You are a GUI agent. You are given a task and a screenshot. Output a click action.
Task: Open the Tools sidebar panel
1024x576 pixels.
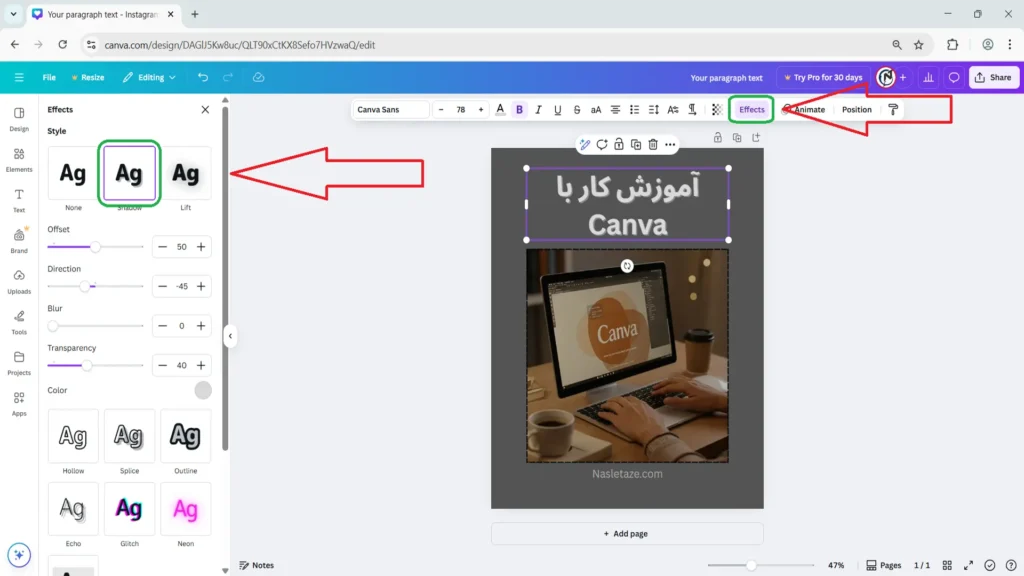pyautogui.click(x=19, y=323)
